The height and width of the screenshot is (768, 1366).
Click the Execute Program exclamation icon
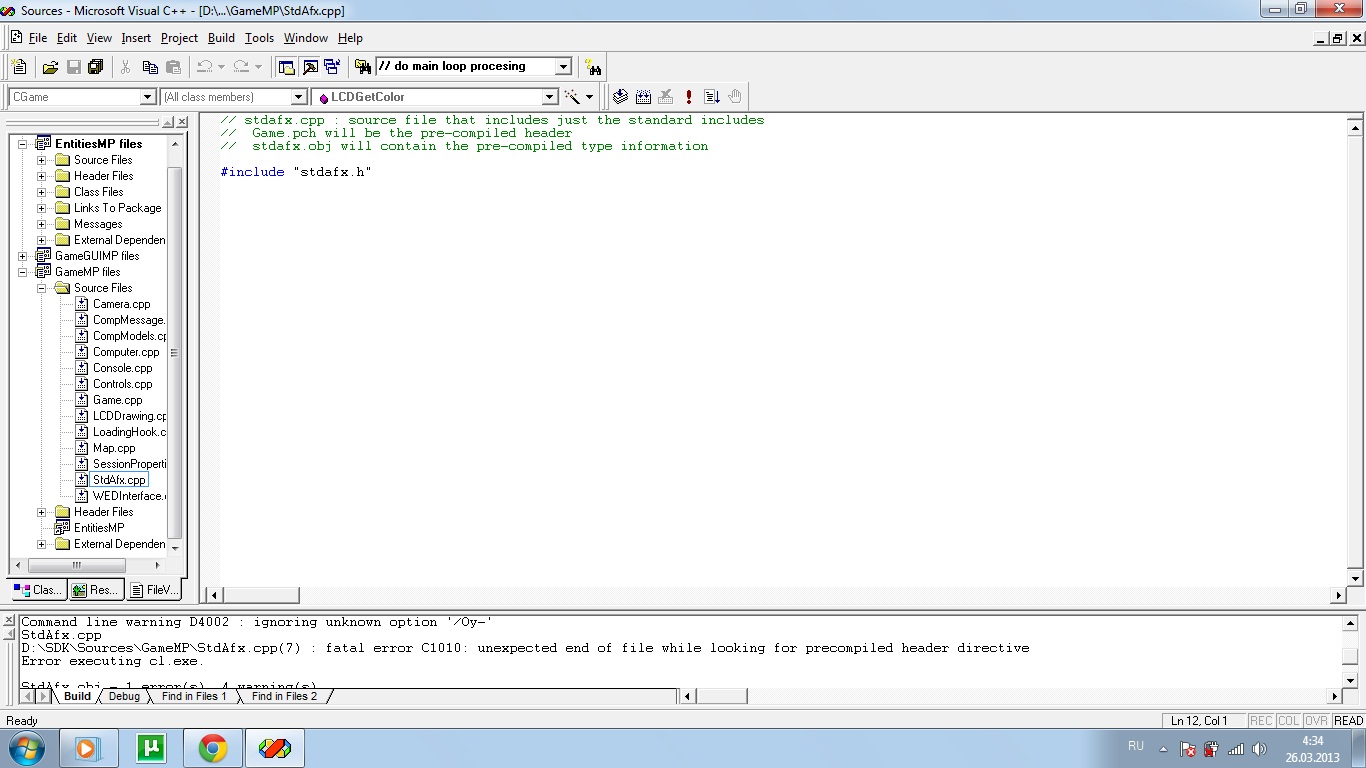689,97
